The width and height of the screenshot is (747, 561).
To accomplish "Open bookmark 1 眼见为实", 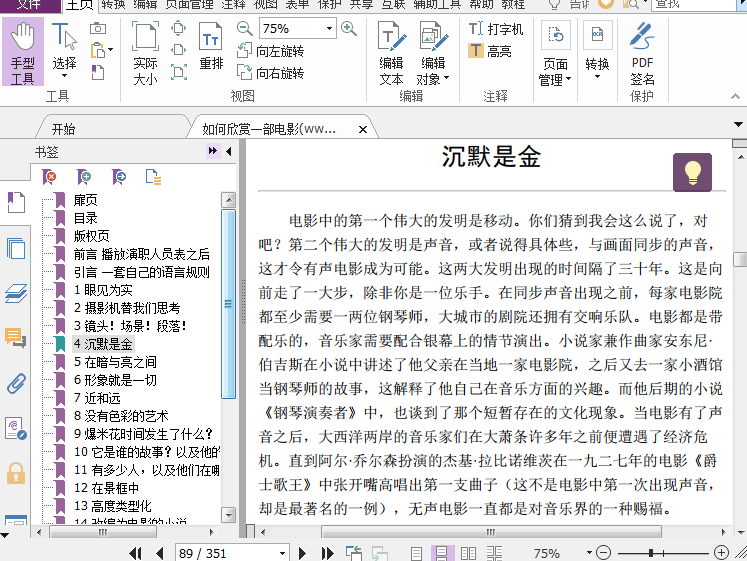I will [x=103, y=290].
